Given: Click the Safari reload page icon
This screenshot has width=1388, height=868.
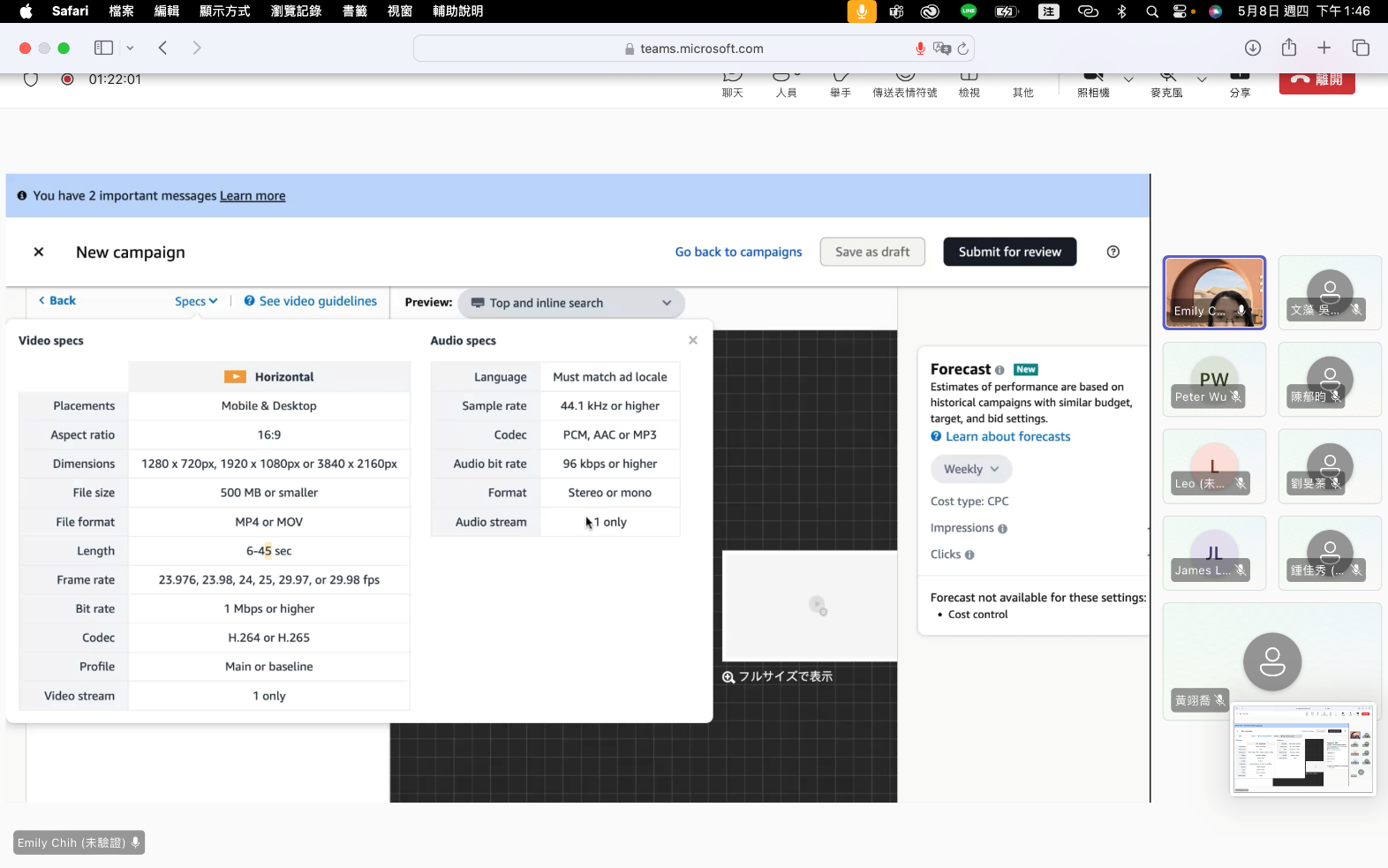Looking at the screenshot, I should (962, 49).
